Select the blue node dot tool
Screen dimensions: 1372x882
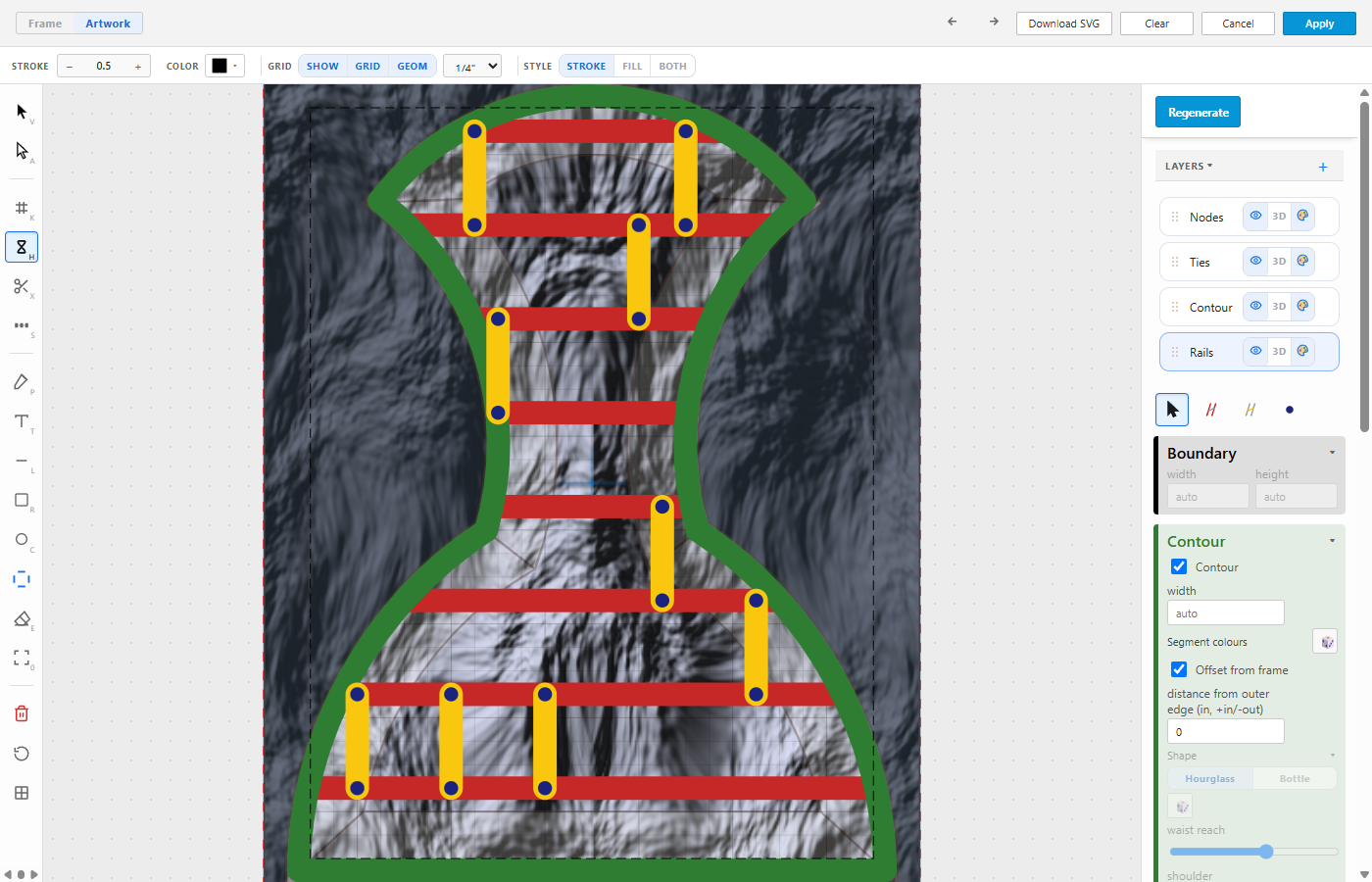coord(1290,410)
